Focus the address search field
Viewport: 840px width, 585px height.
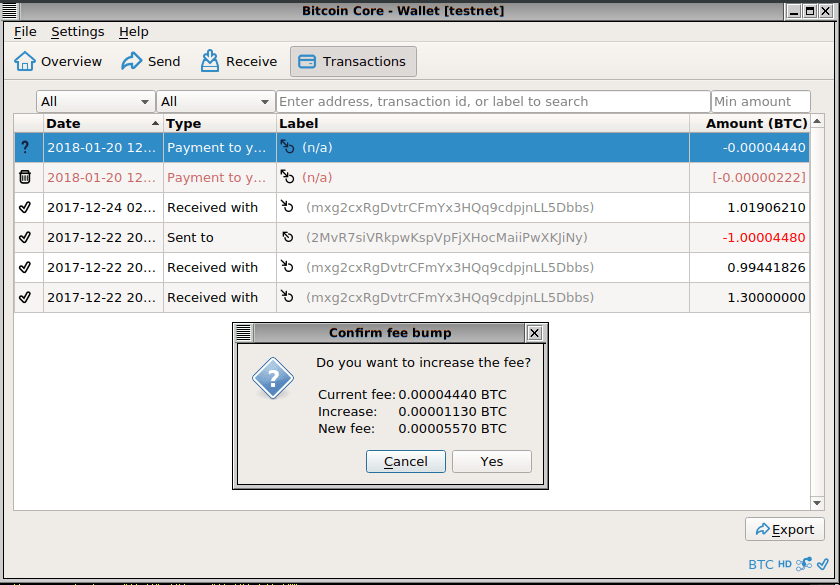[493, 101]
